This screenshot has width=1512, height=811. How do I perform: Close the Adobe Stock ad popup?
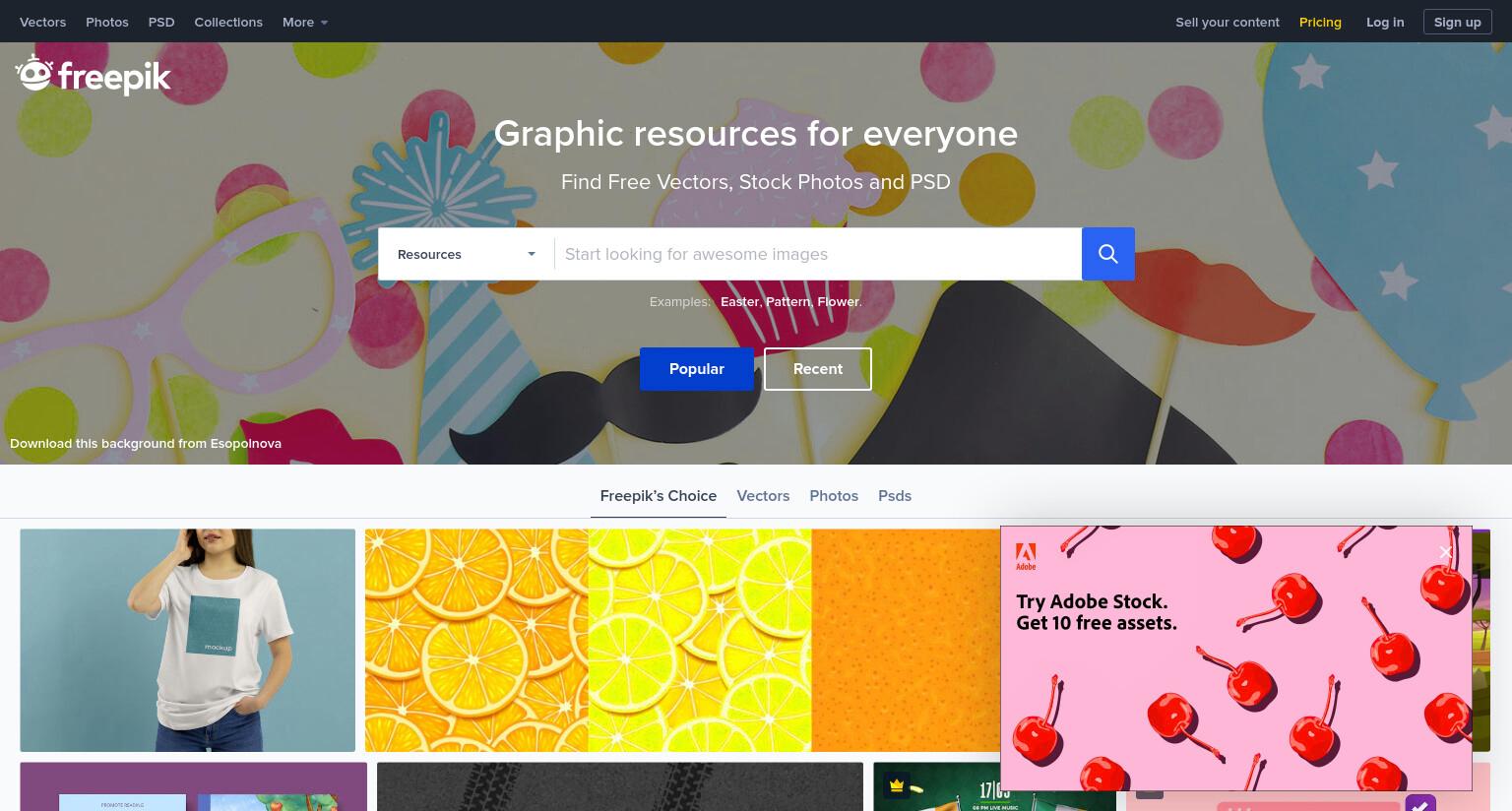1445,552
